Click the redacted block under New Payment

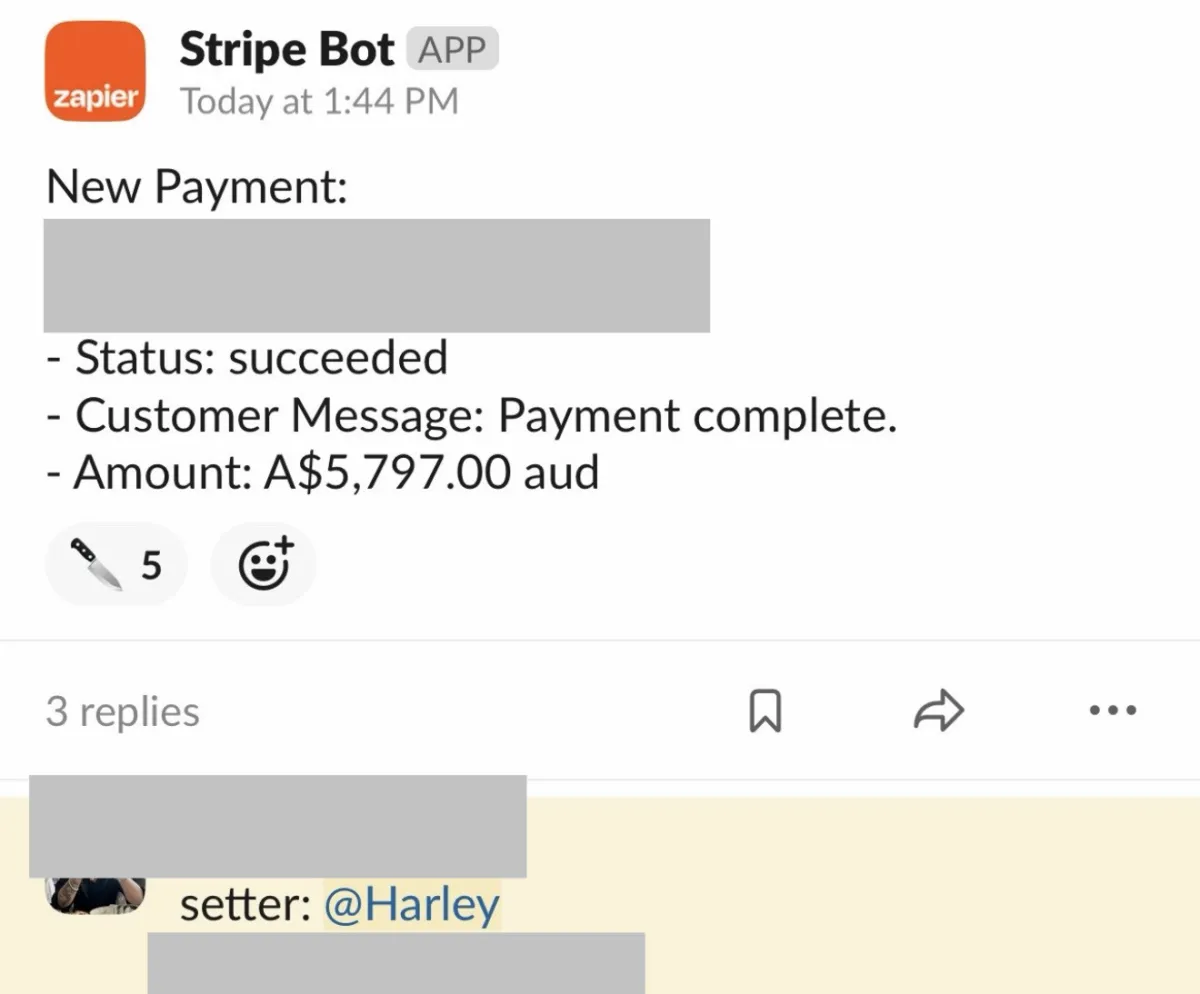pos(377,275)
